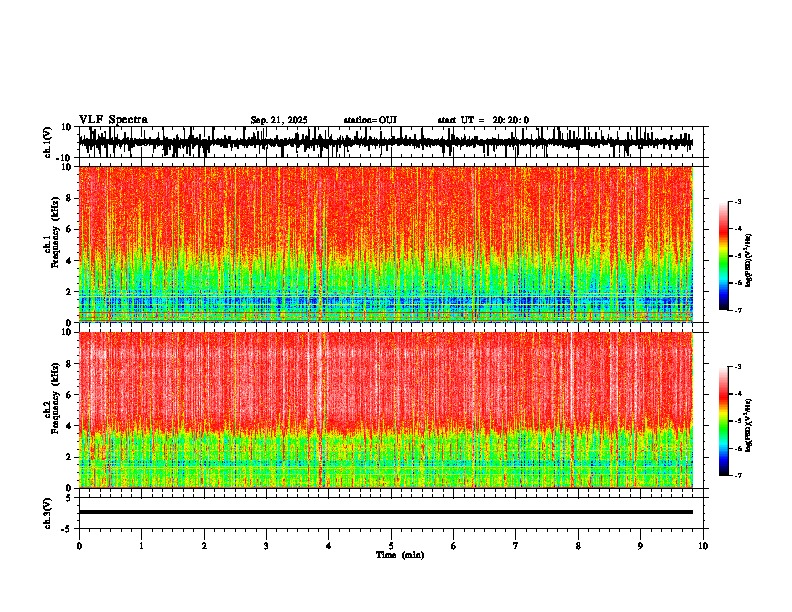
Task: Click the time axis tick label "10"
Action: point(703,546)
